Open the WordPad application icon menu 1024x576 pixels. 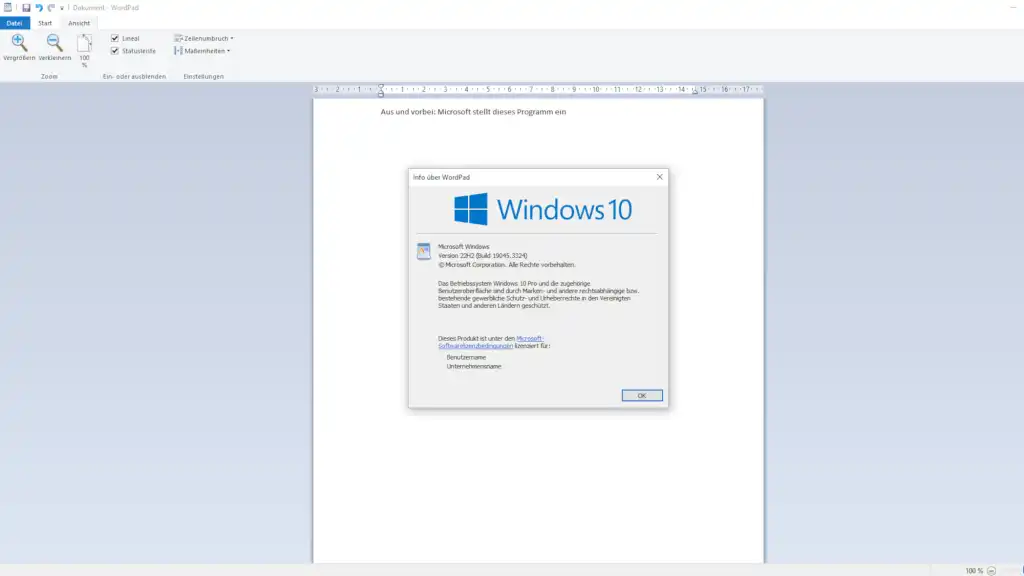(x=8, y=8)
